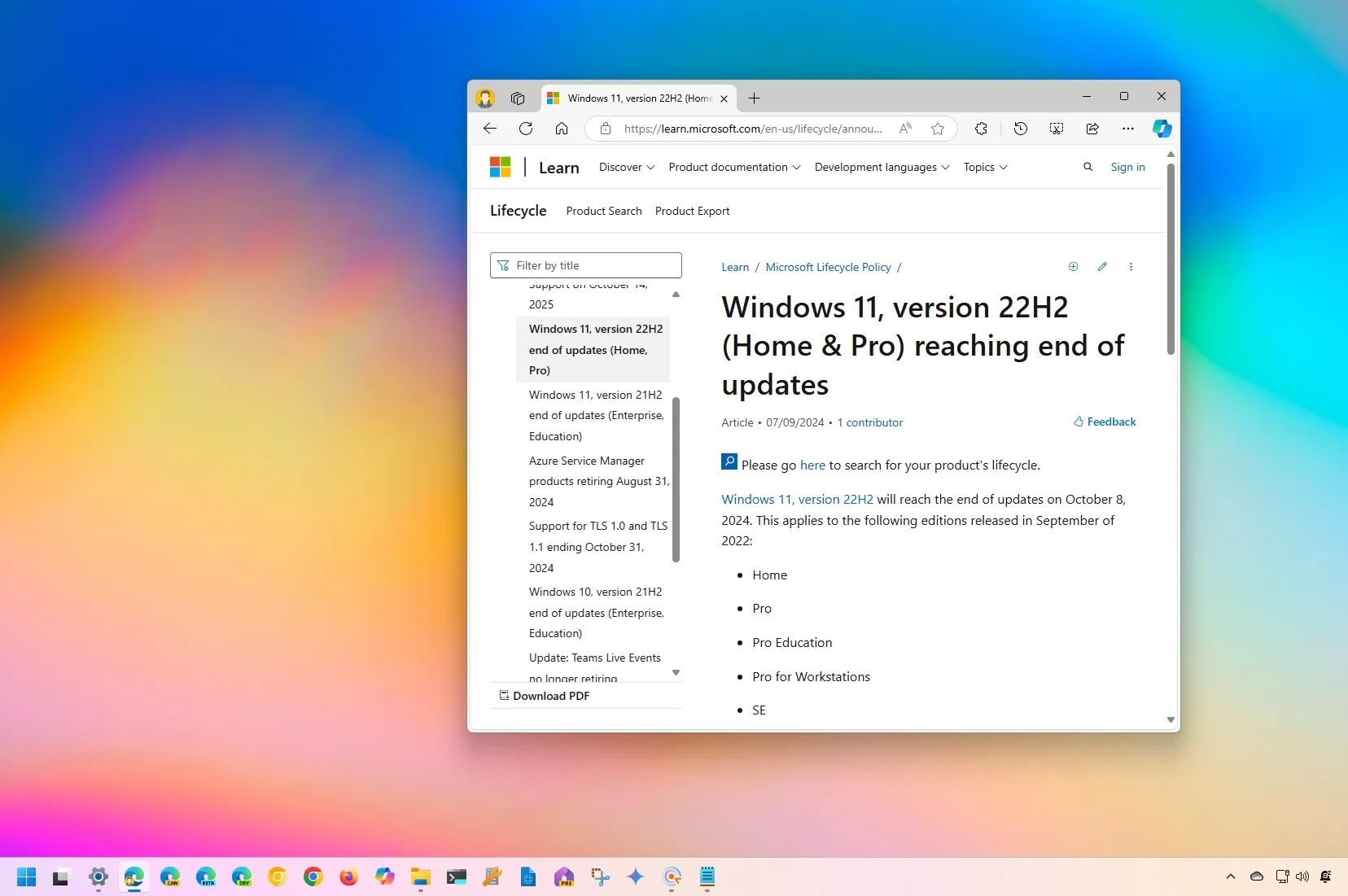Show hidden system tray icons
This screenshot has width=1348, height=896.
1231,876
